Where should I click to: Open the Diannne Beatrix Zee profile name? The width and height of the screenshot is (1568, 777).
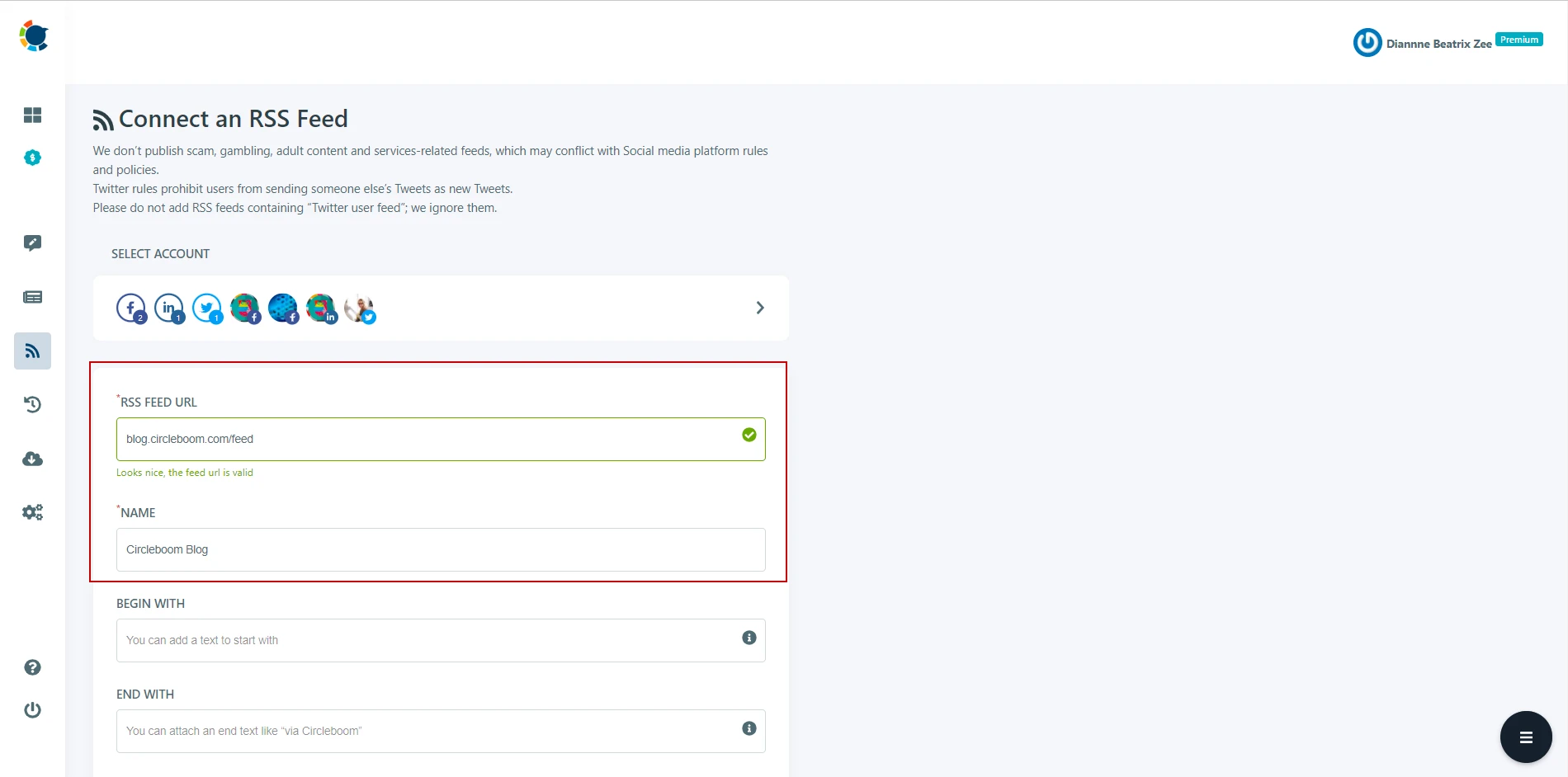click(1438, 44)
